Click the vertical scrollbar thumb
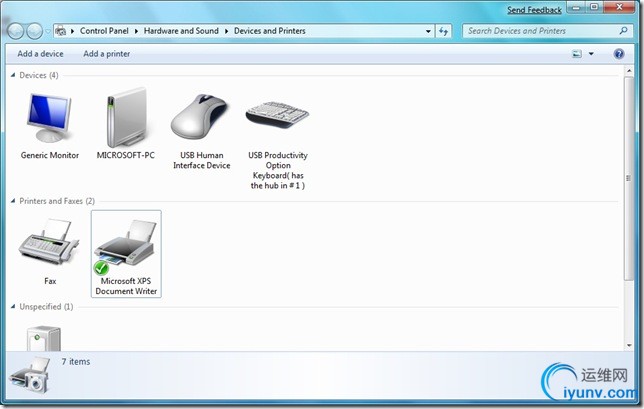 629,178
